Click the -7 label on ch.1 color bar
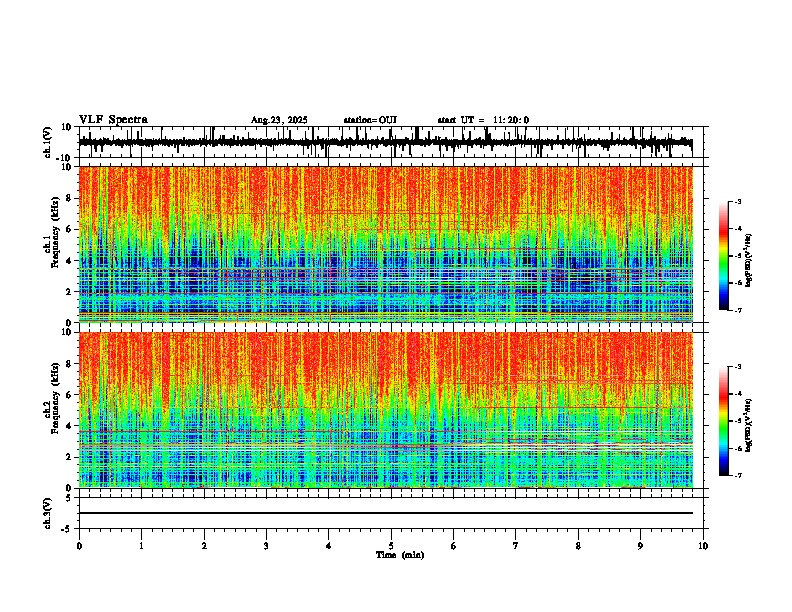The image size is (792, 612). (737, 310)
